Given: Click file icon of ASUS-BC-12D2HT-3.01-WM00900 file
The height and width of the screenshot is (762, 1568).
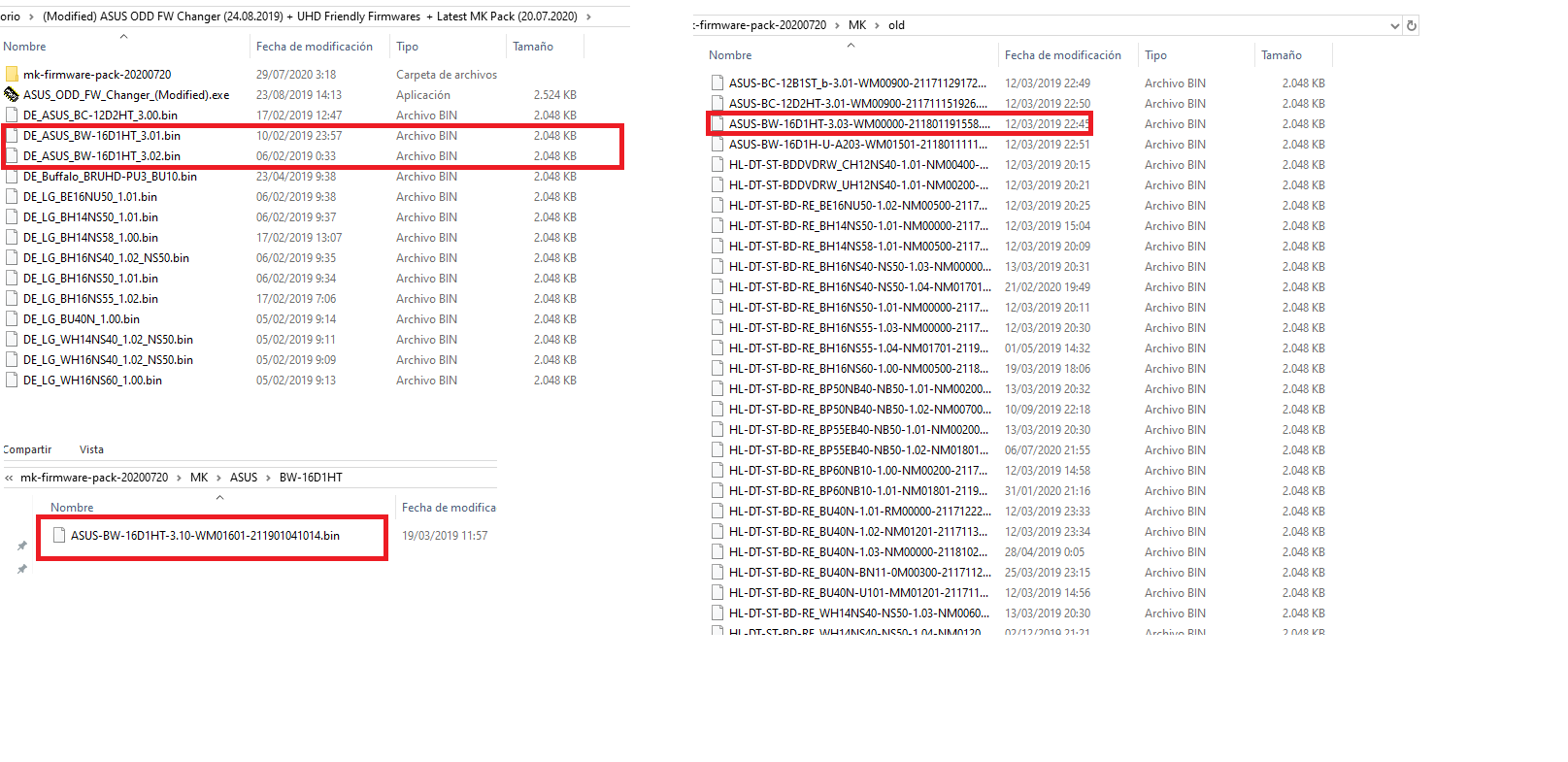Looking at the screenshot, I should coord(717,103).
